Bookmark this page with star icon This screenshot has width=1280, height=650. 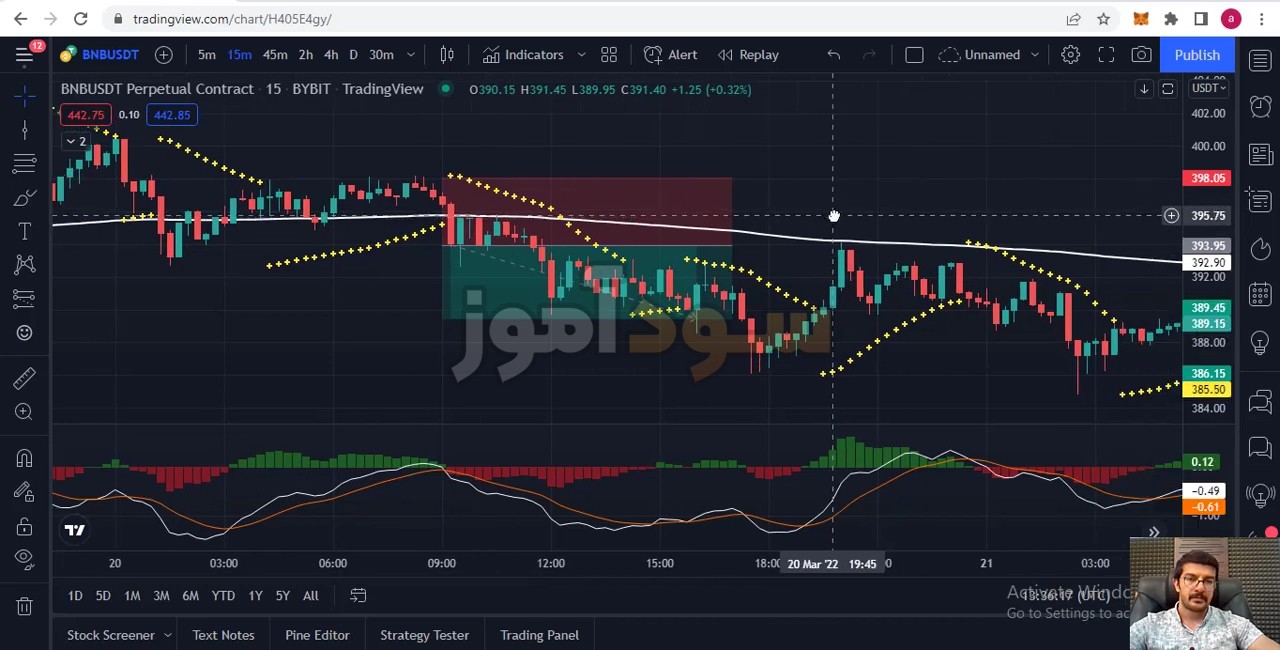pyautogui.click(x=1103, y=19)
